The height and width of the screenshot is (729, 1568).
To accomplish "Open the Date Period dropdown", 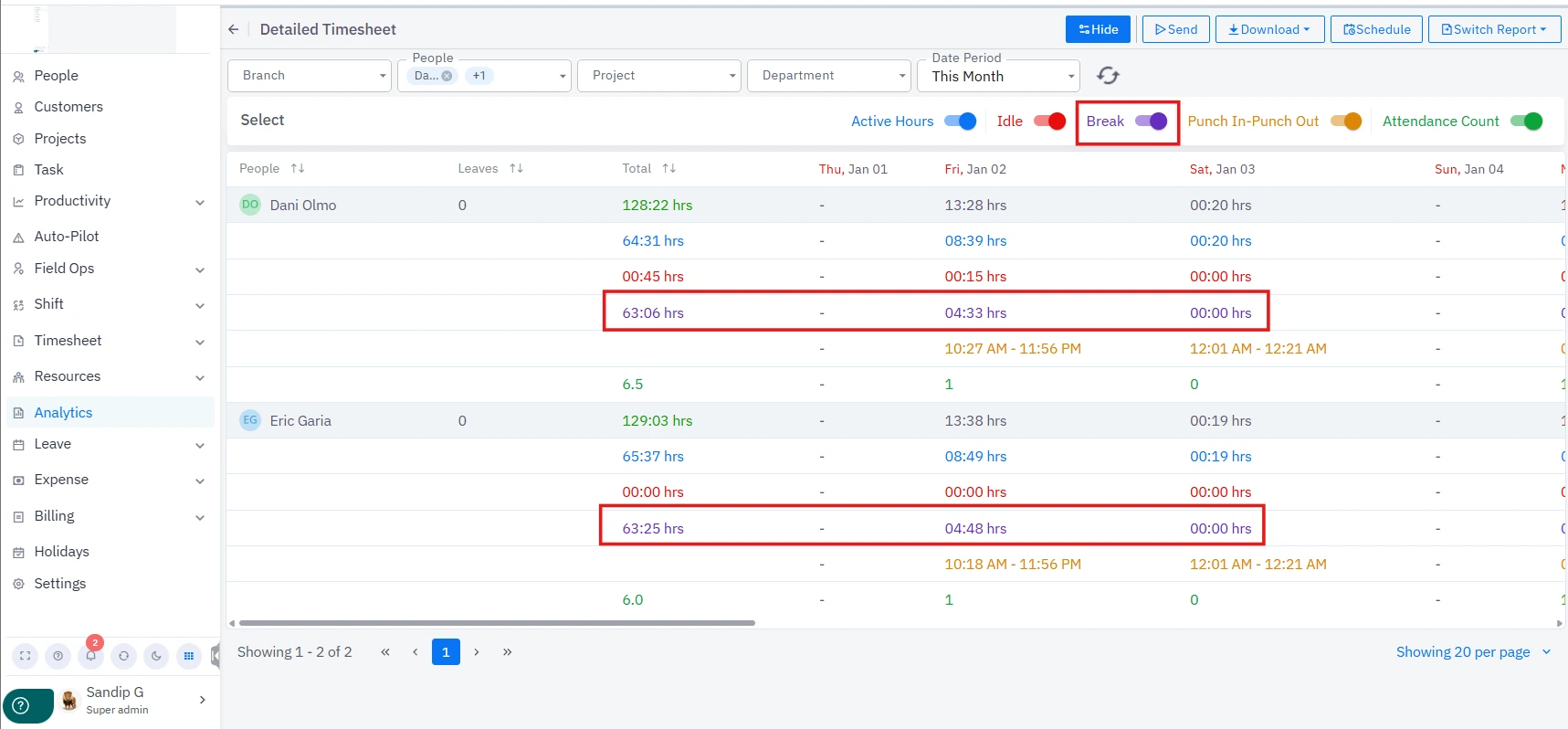I will tap(998, 77).
